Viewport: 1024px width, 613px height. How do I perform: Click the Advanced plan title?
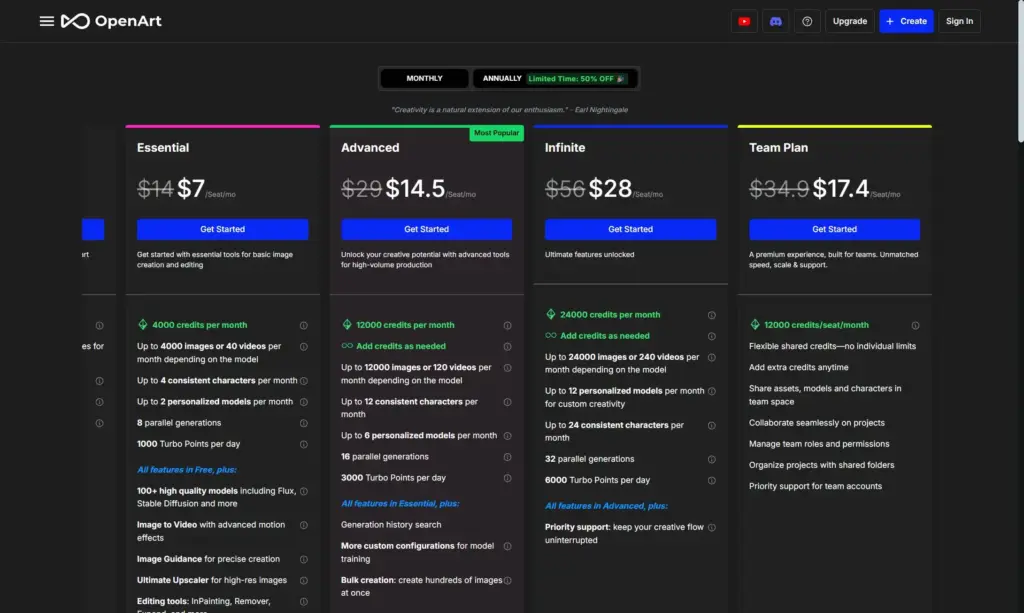[370, 148]
